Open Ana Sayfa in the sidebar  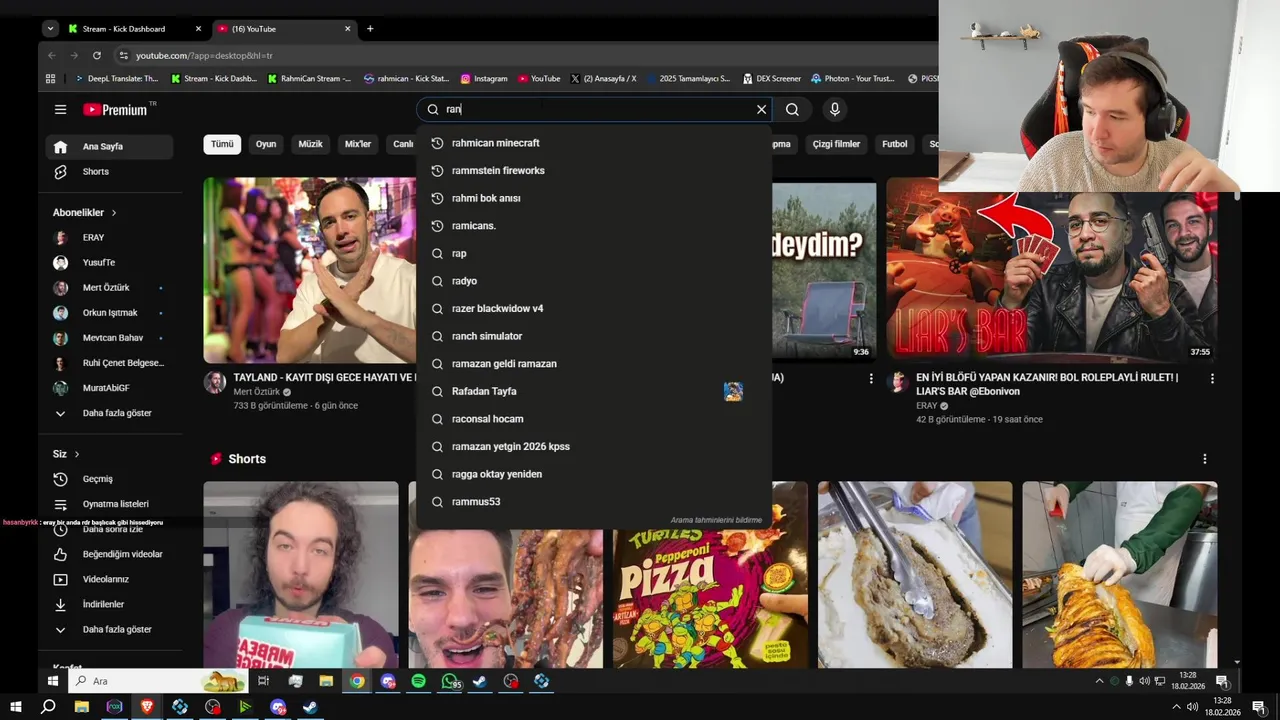(x=110, y=147)
